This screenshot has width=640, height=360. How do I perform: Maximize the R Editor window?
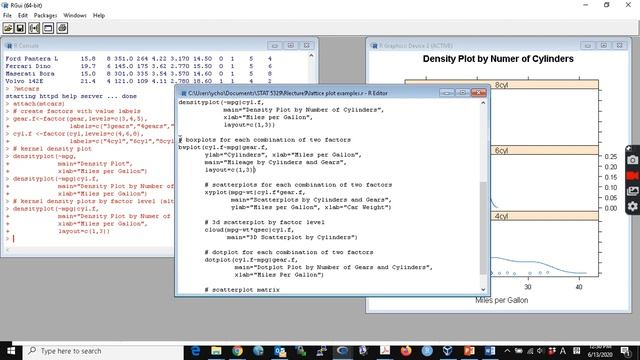point(462,93)
